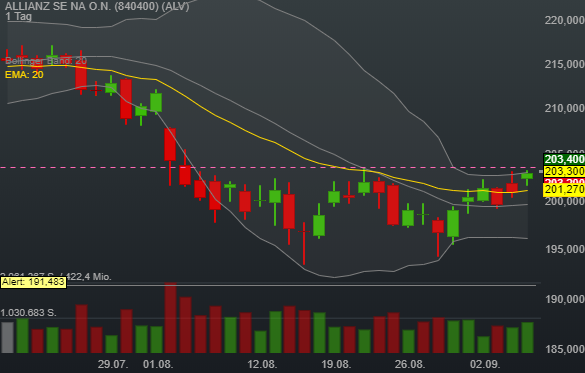585x373 pixels.
Task: Click the yellow 203,300 price tag
Action: click(x=564, y=171)
